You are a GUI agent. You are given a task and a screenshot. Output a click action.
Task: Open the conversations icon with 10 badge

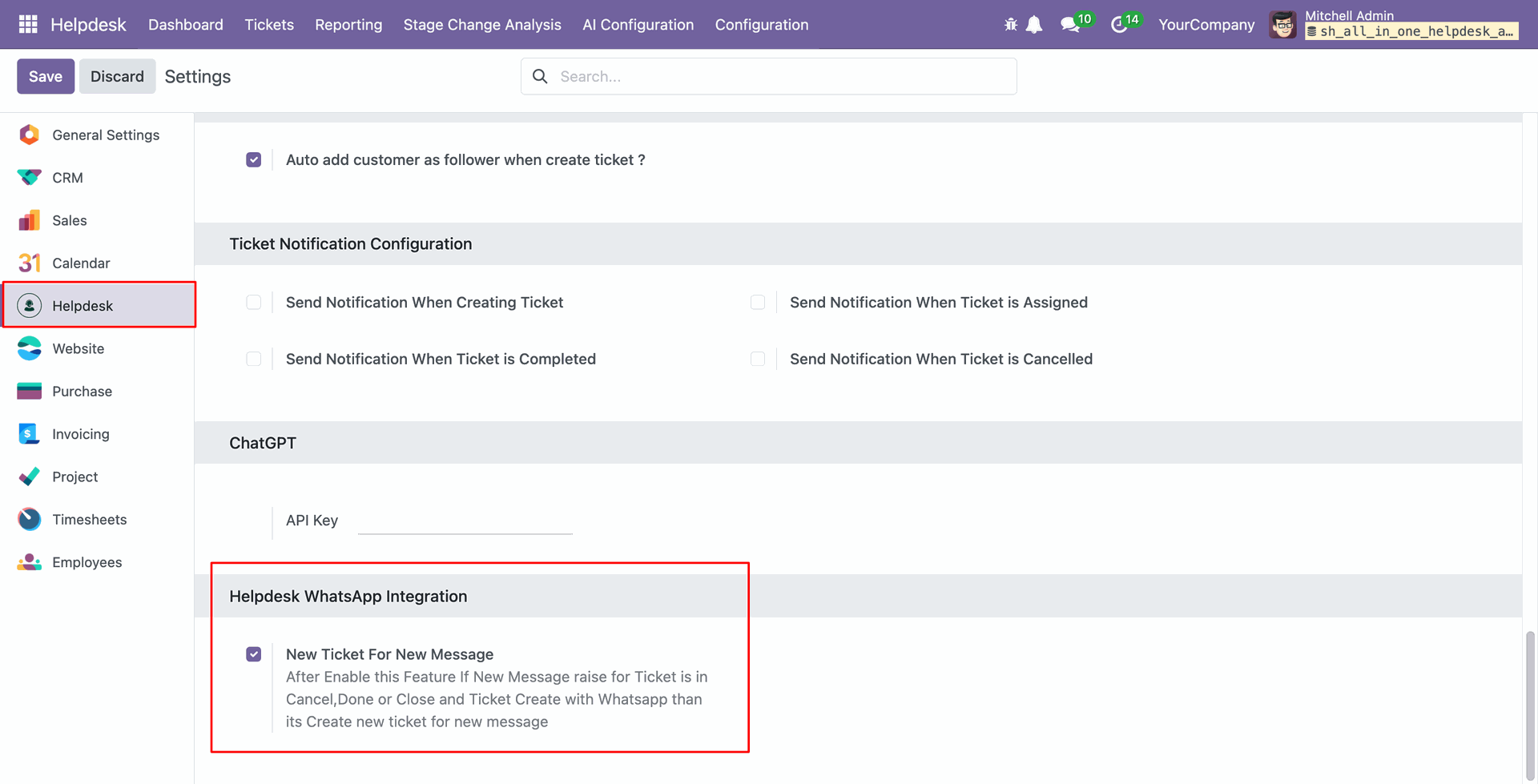coord(1076,23)
